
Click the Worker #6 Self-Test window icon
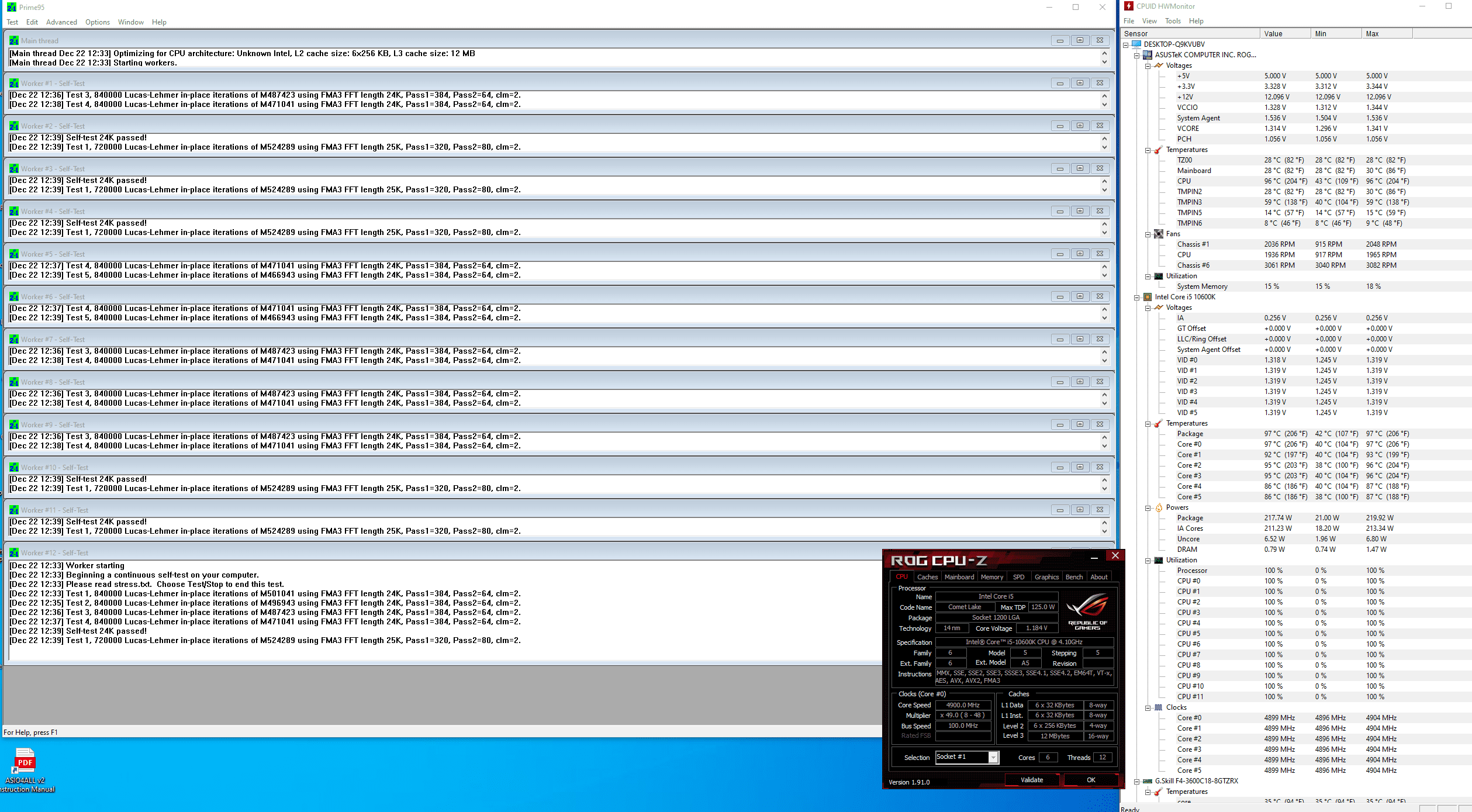click(14, 296)
